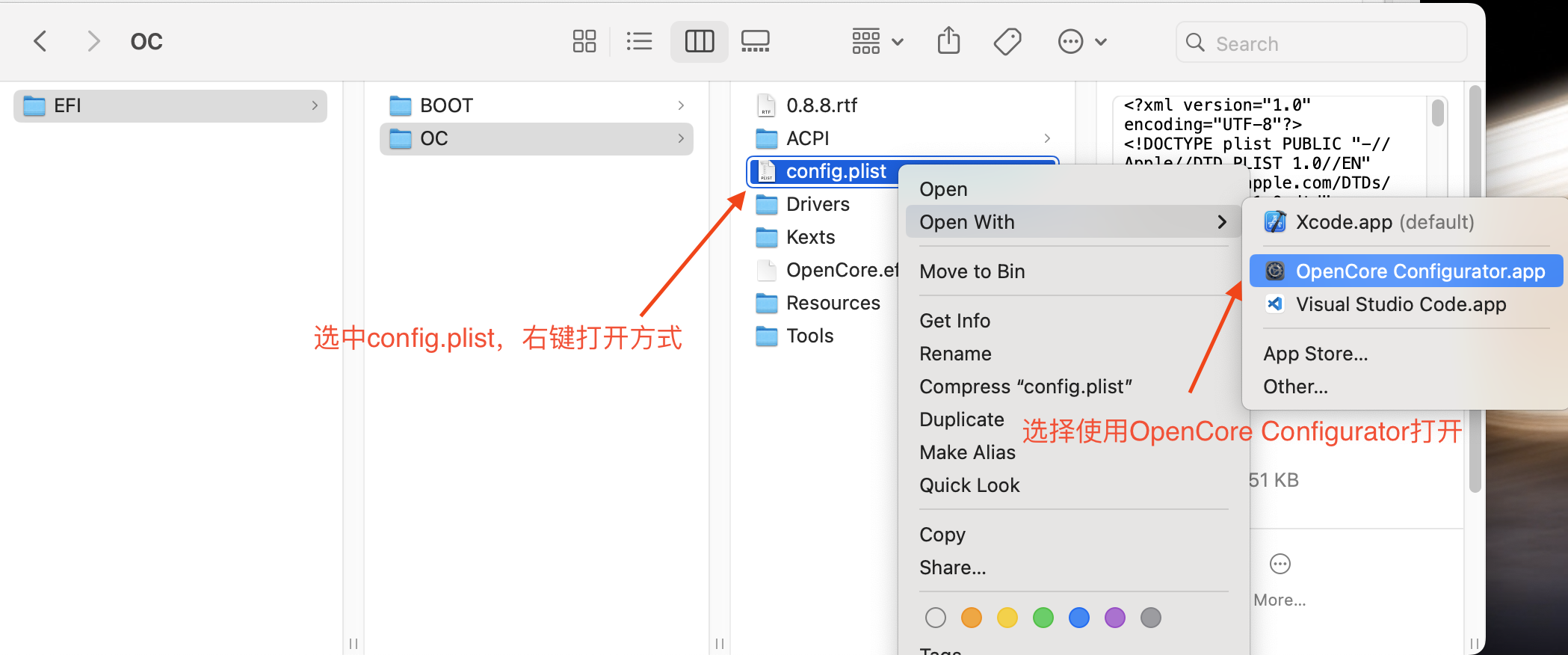The image size is (1568, 655).
Task: Apply the yellow tag color
Action: 1007,618
